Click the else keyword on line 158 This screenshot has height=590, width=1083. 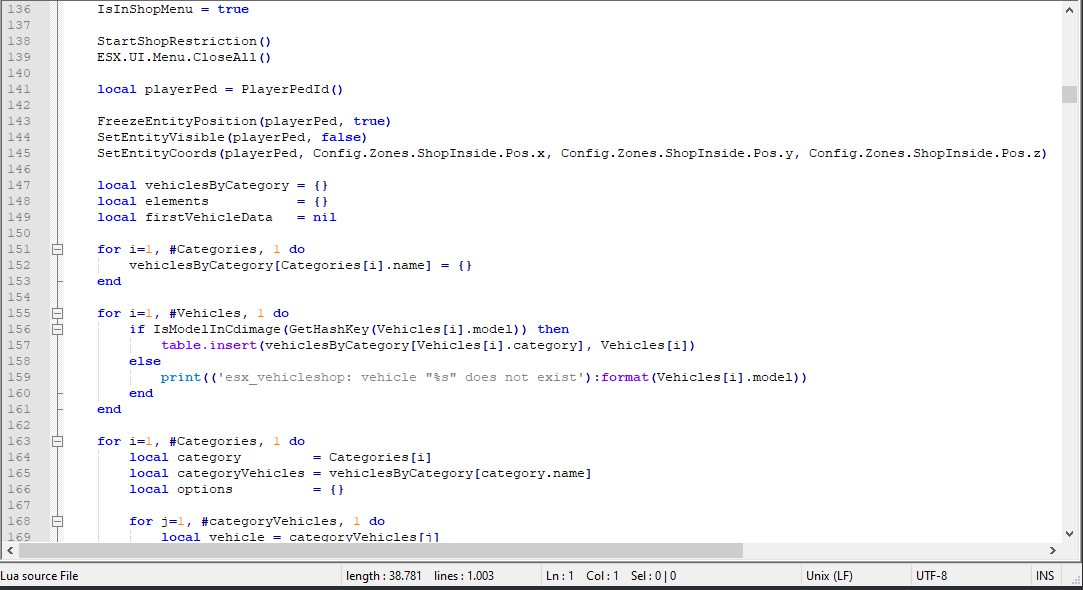pyautogui.click(x=145, y=361)
